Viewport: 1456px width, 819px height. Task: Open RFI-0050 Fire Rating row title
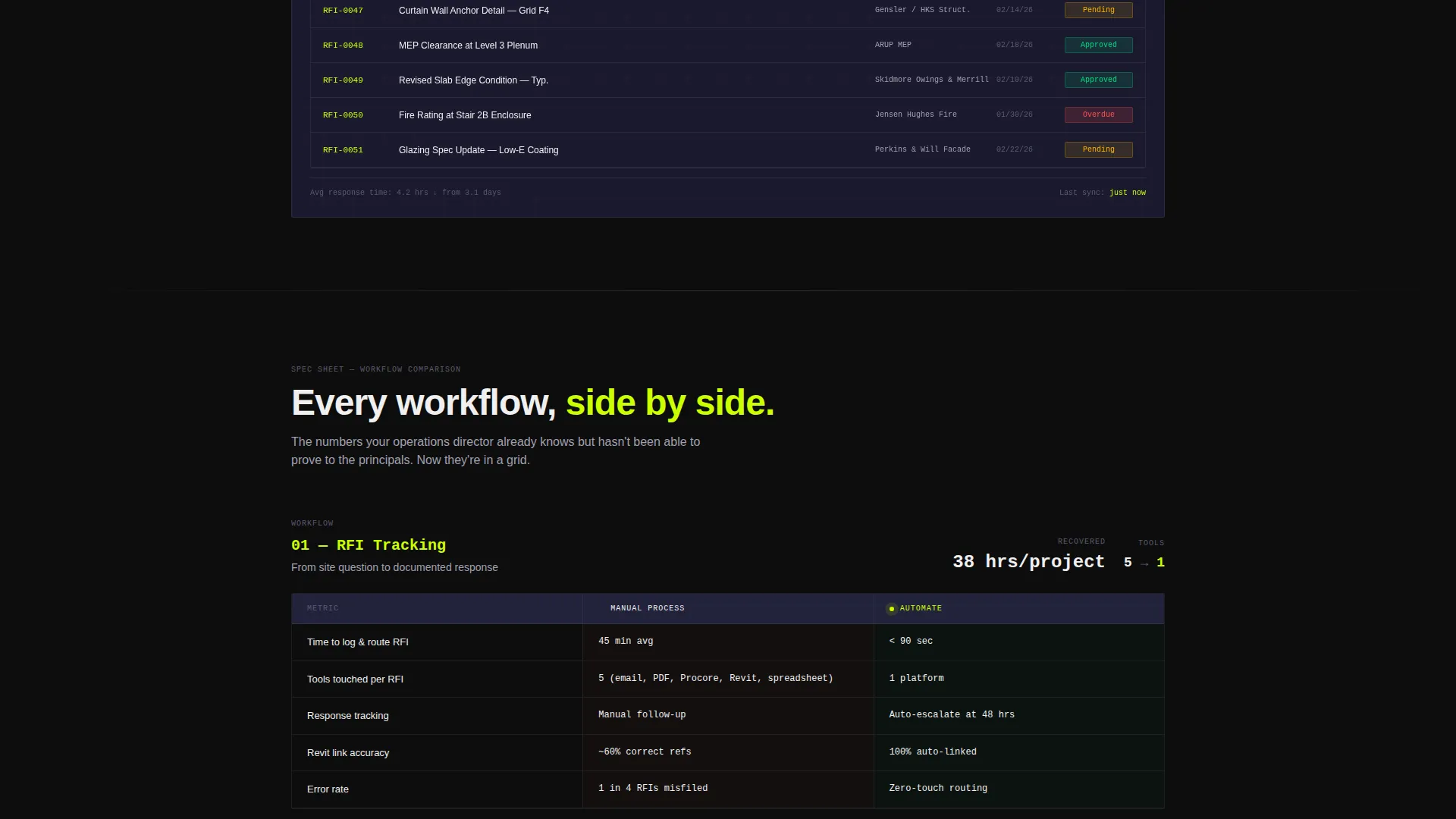click(x=465, y=115)
